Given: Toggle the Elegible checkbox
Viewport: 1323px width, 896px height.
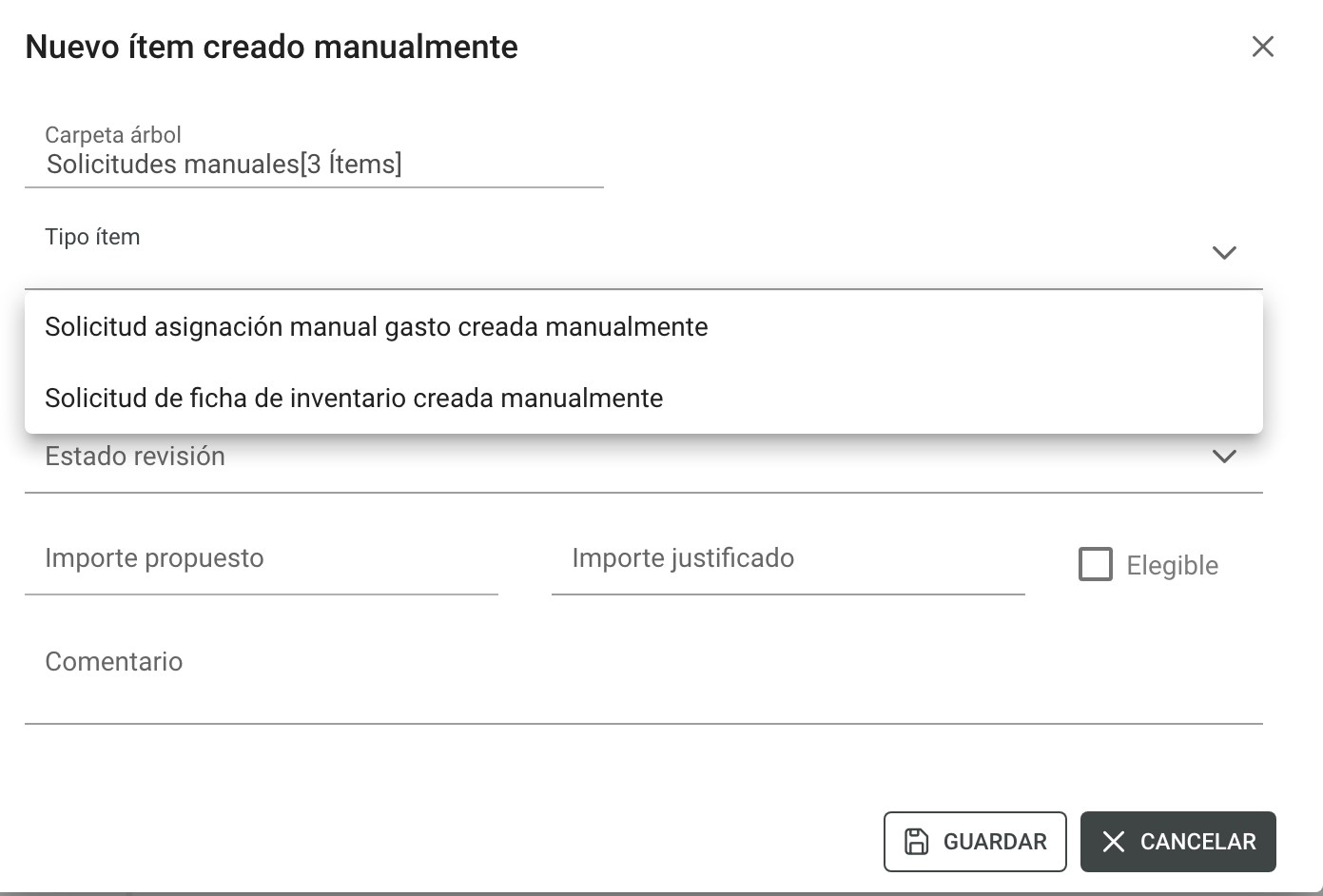Looking at the screenshot, I should point(1096,564).
